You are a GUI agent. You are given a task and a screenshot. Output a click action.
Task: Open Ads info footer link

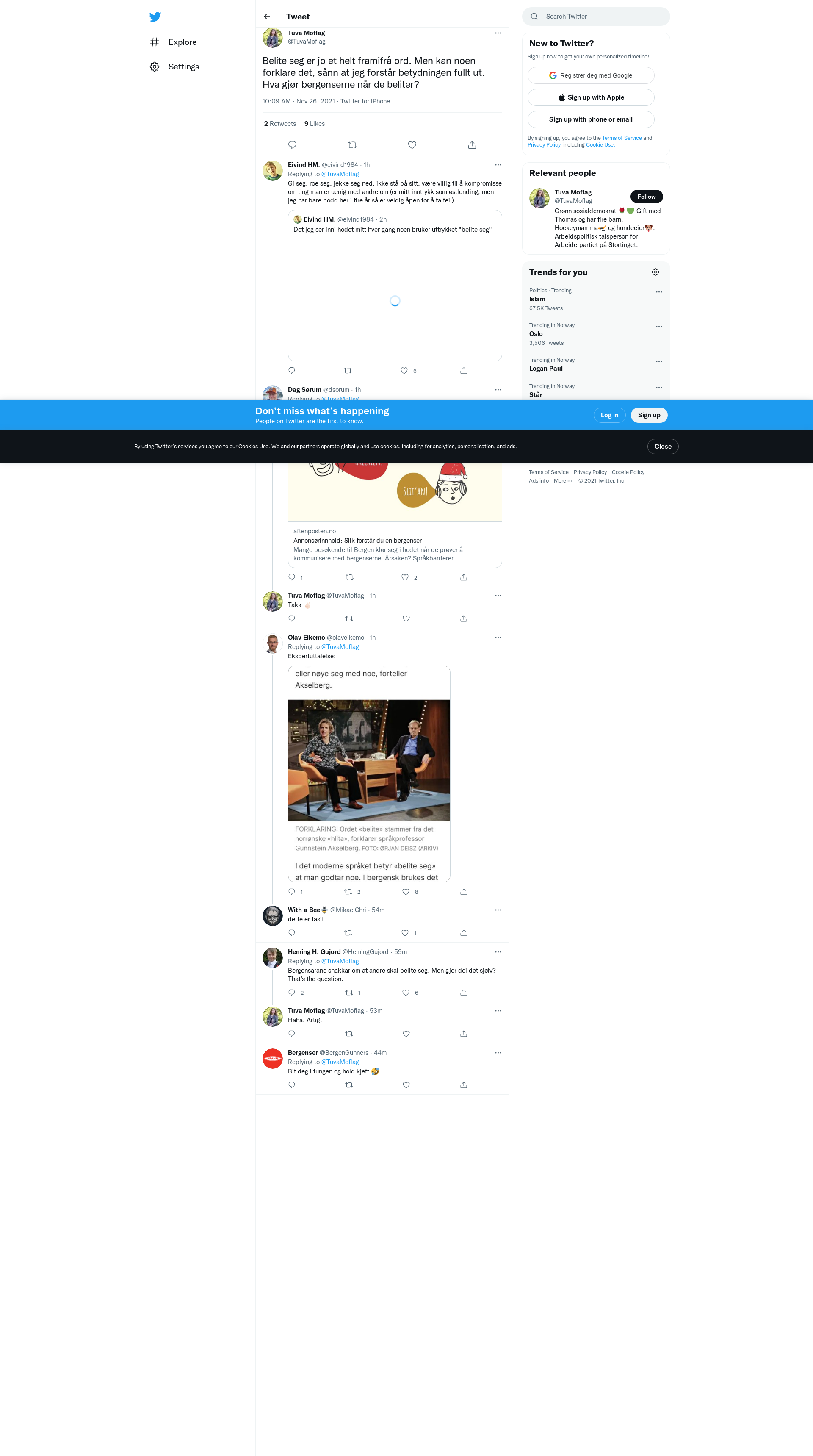pyautogui.click(x=539, y=481)
